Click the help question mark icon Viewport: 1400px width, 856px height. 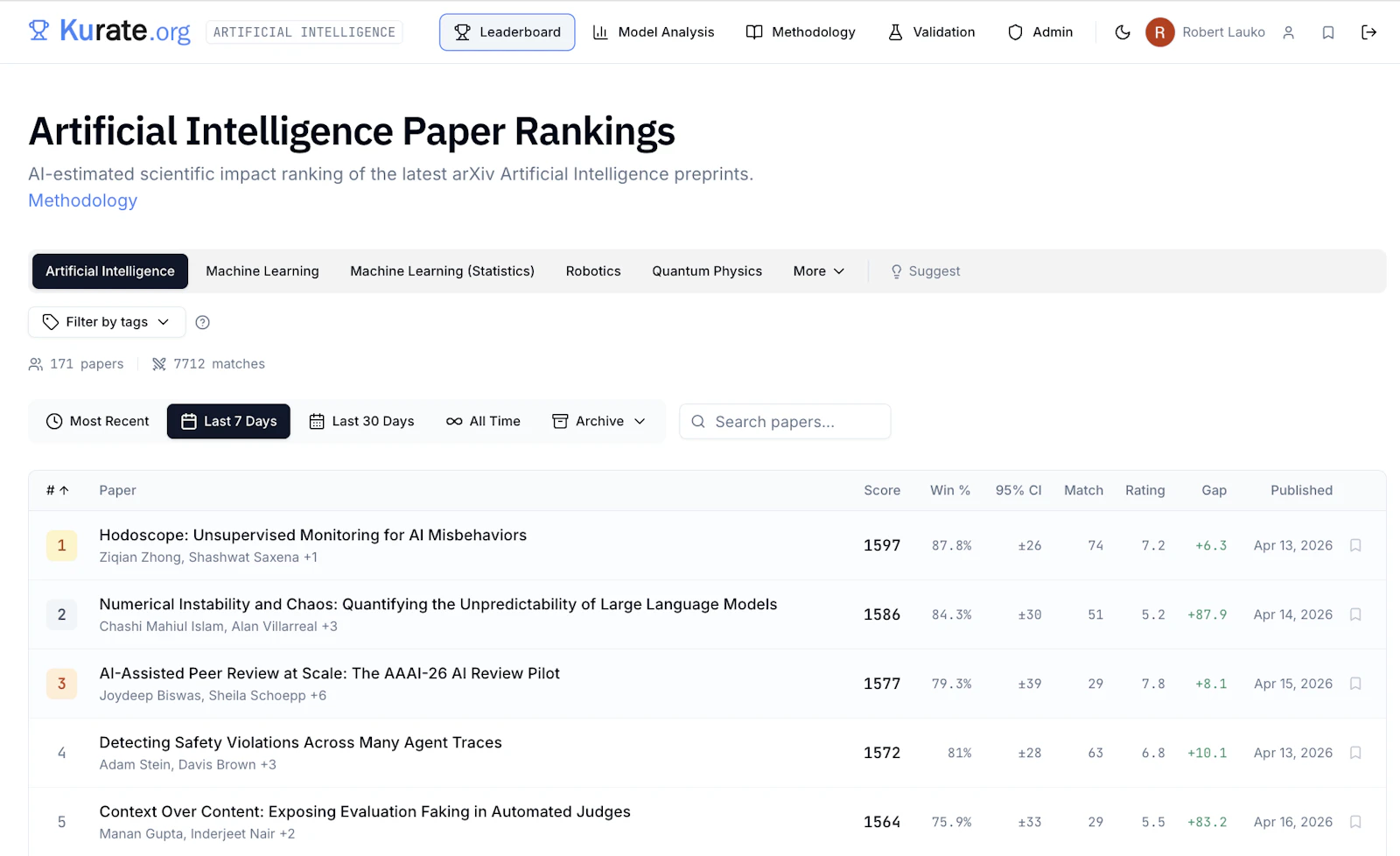click(x=203, y=322)
